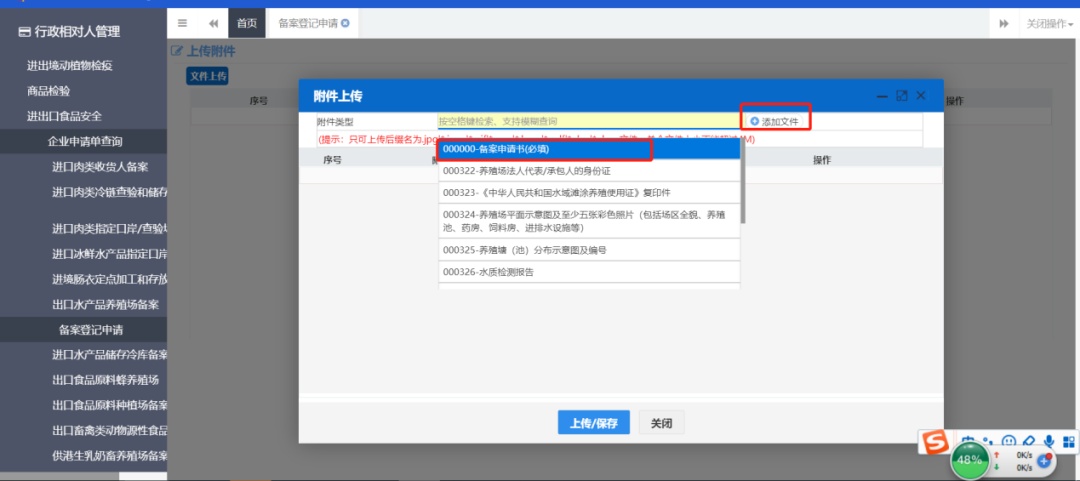The height and width of the screenshot is (481, 1080).
Task: Click the Sogou input method S icon
Action: [x=934, y=441]
